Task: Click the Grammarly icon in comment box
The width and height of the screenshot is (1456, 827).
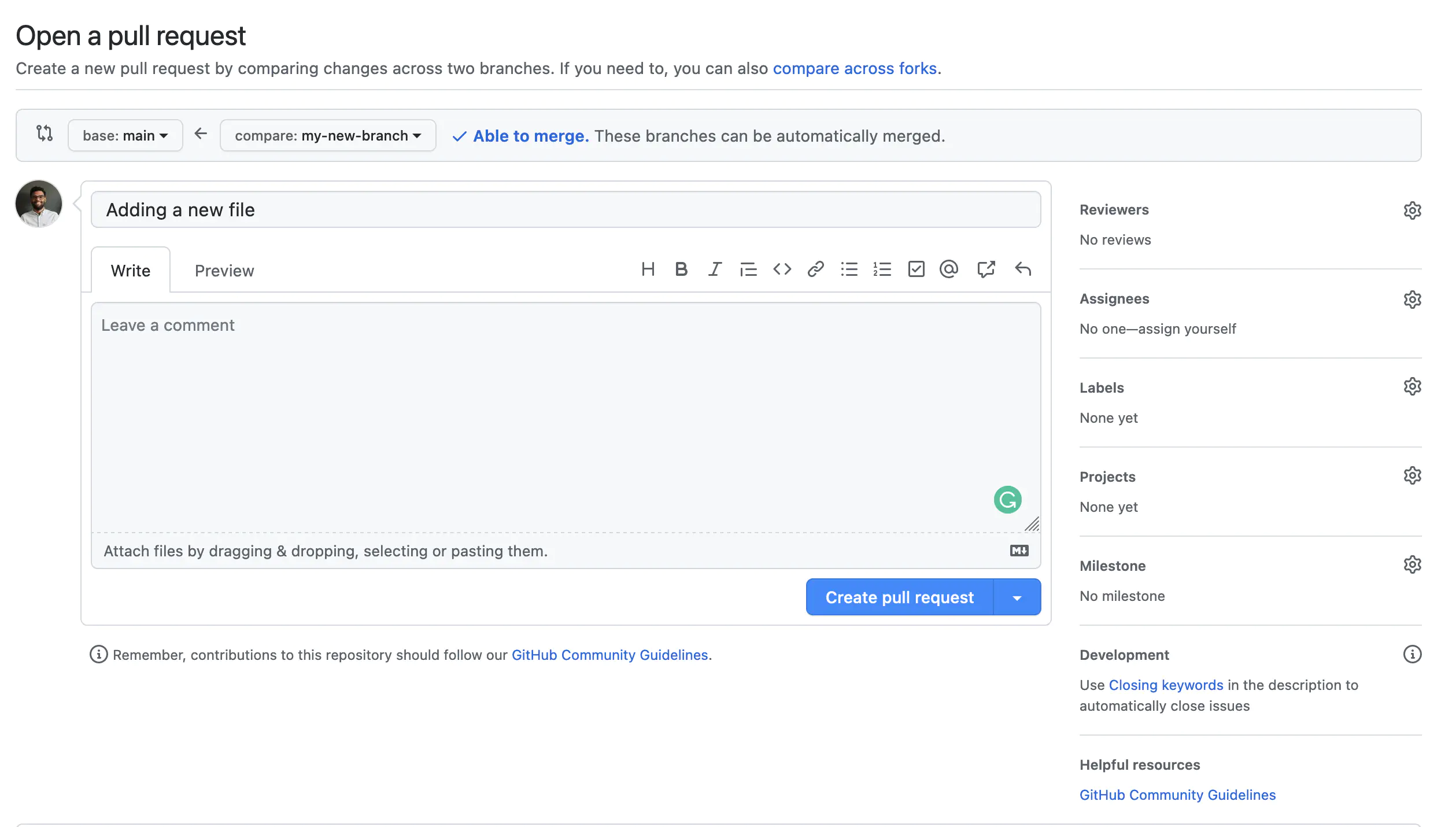Action: coord(1007,500)
